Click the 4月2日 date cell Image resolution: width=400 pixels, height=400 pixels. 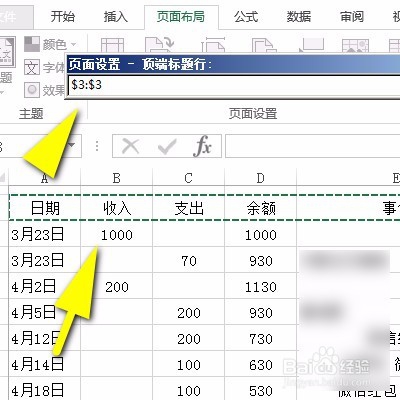45,286
